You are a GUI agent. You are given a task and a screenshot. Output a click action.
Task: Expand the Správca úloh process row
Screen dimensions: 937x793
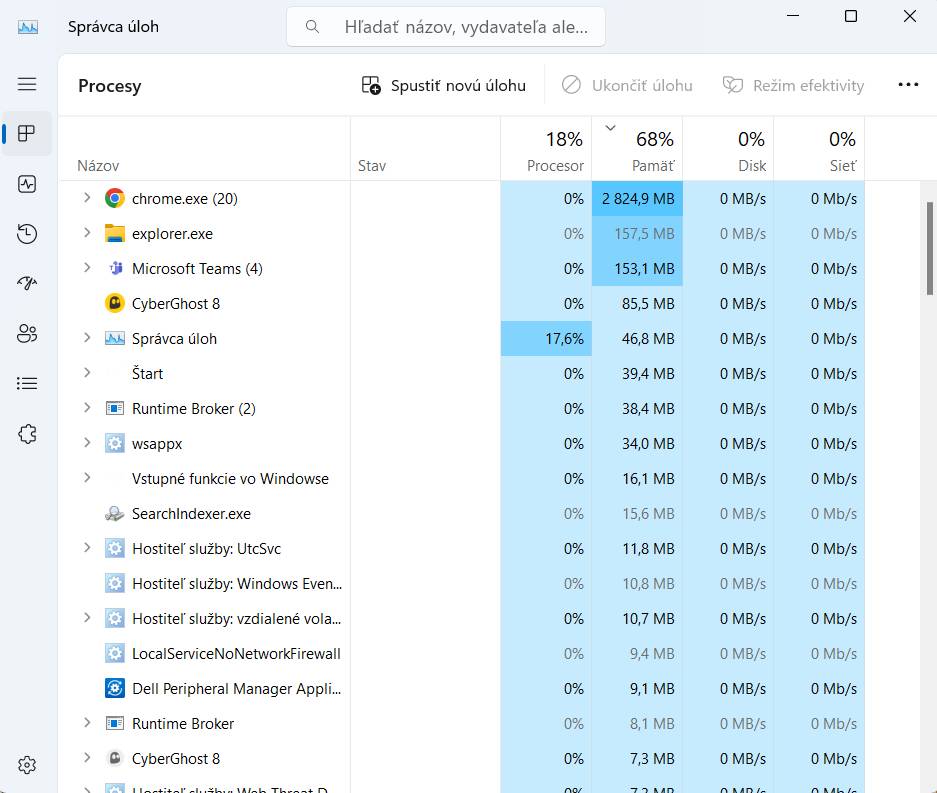click(87, 338)
